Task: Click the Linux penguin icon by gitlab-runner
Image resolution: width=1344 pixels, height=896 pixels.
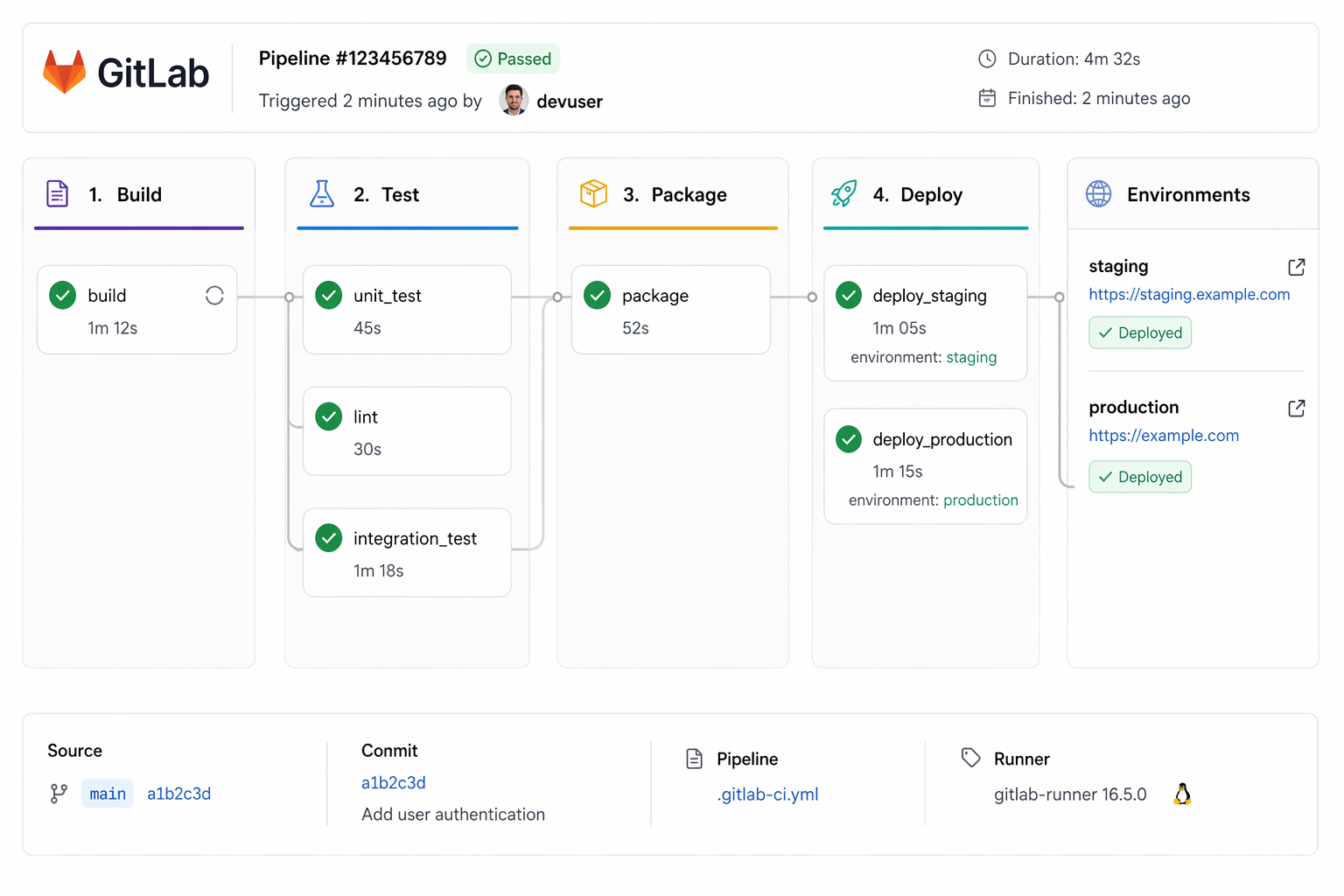Action: pyautogui.click(x=1183, y=794)
